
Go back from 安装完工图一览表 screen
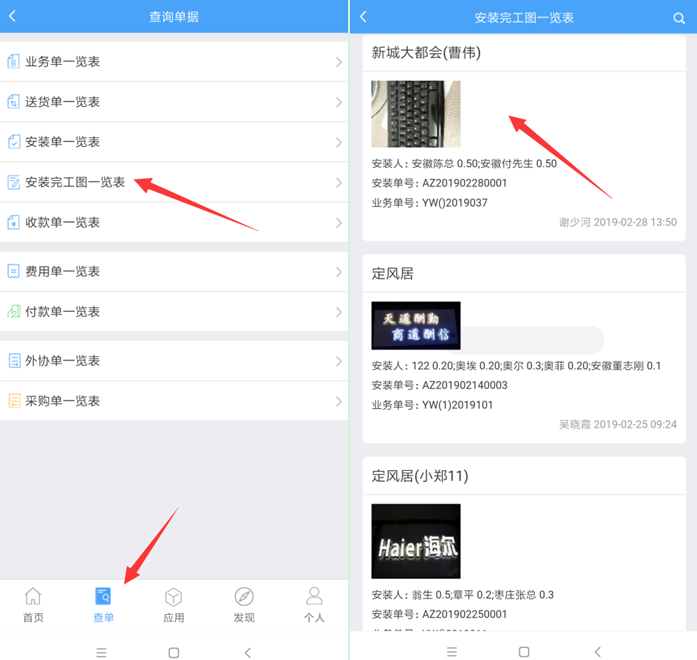pyautogui.click(x=363, y=17)
